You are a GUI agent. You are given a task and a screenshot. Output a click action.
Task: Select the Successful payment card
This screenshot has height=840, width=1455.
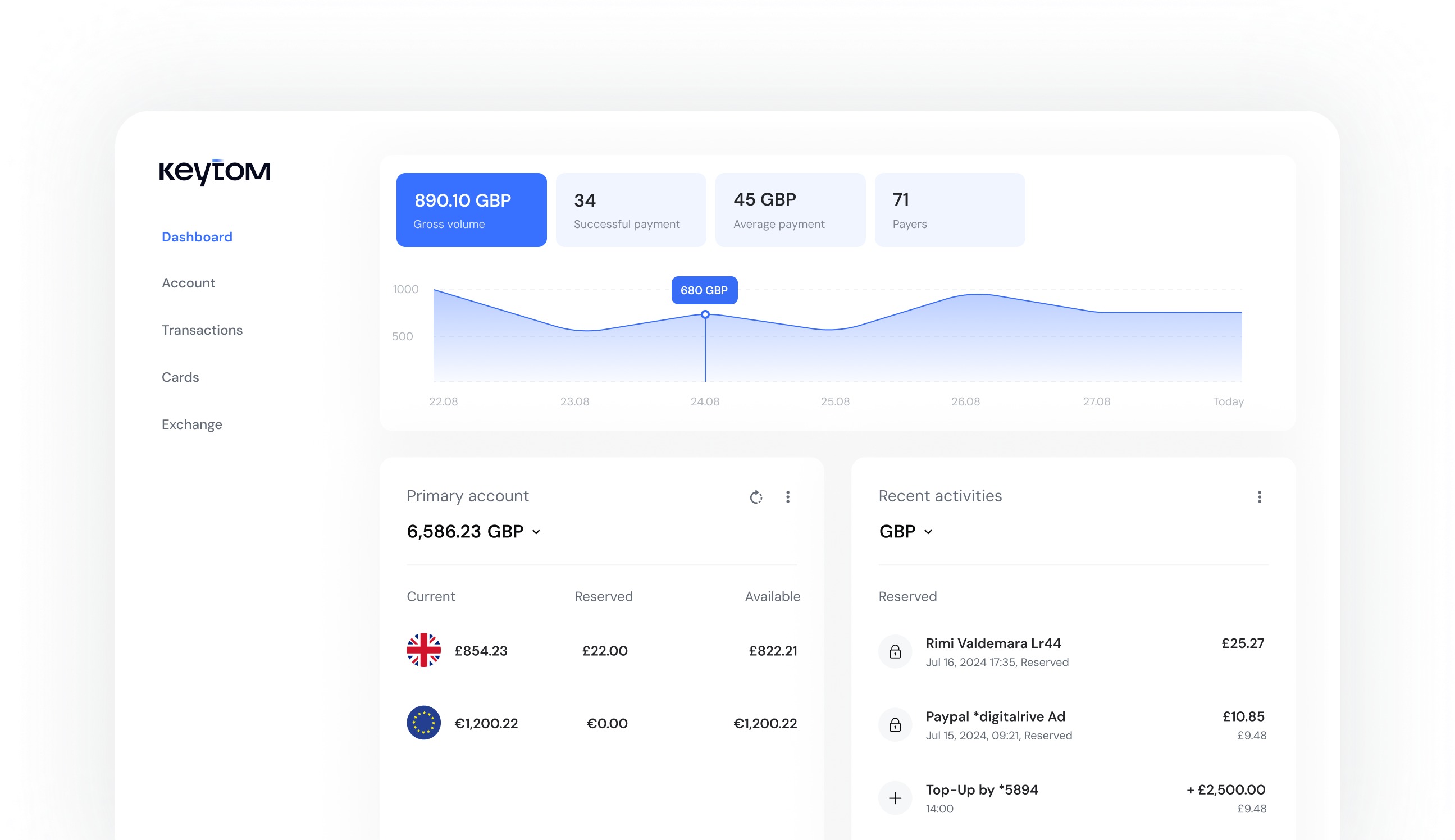631,210
